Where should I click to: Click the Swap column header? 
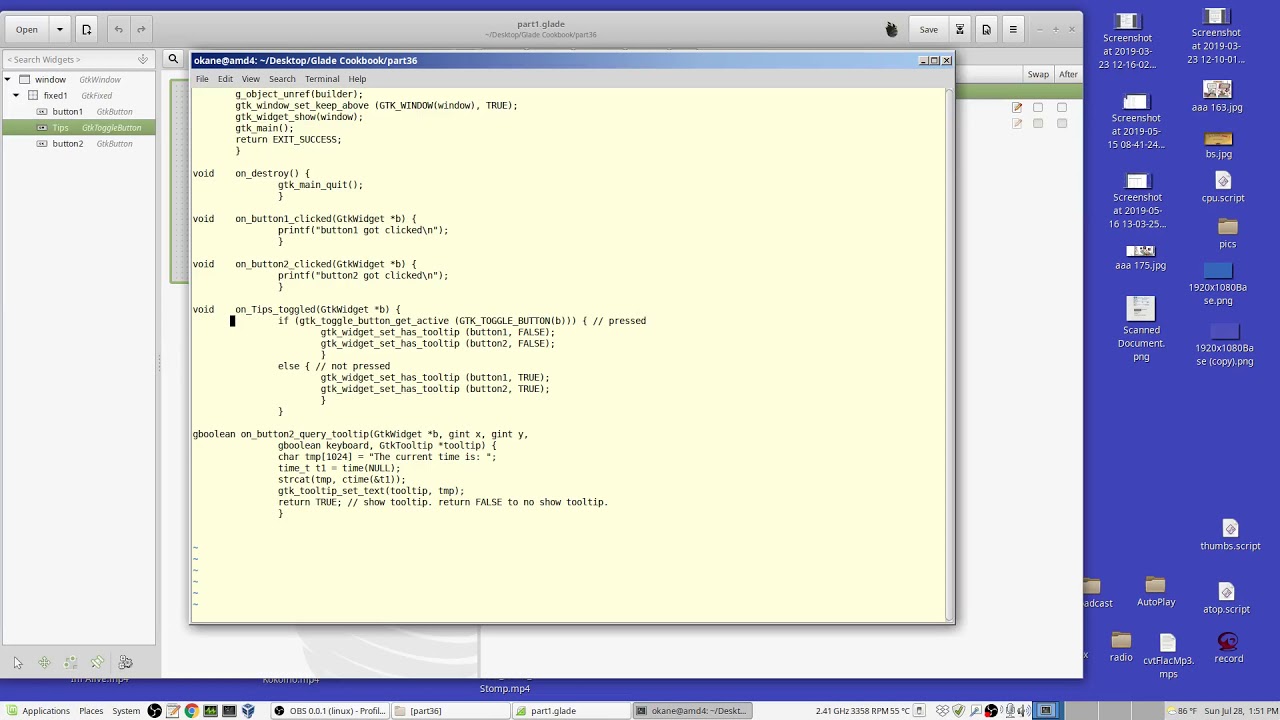1038,74
